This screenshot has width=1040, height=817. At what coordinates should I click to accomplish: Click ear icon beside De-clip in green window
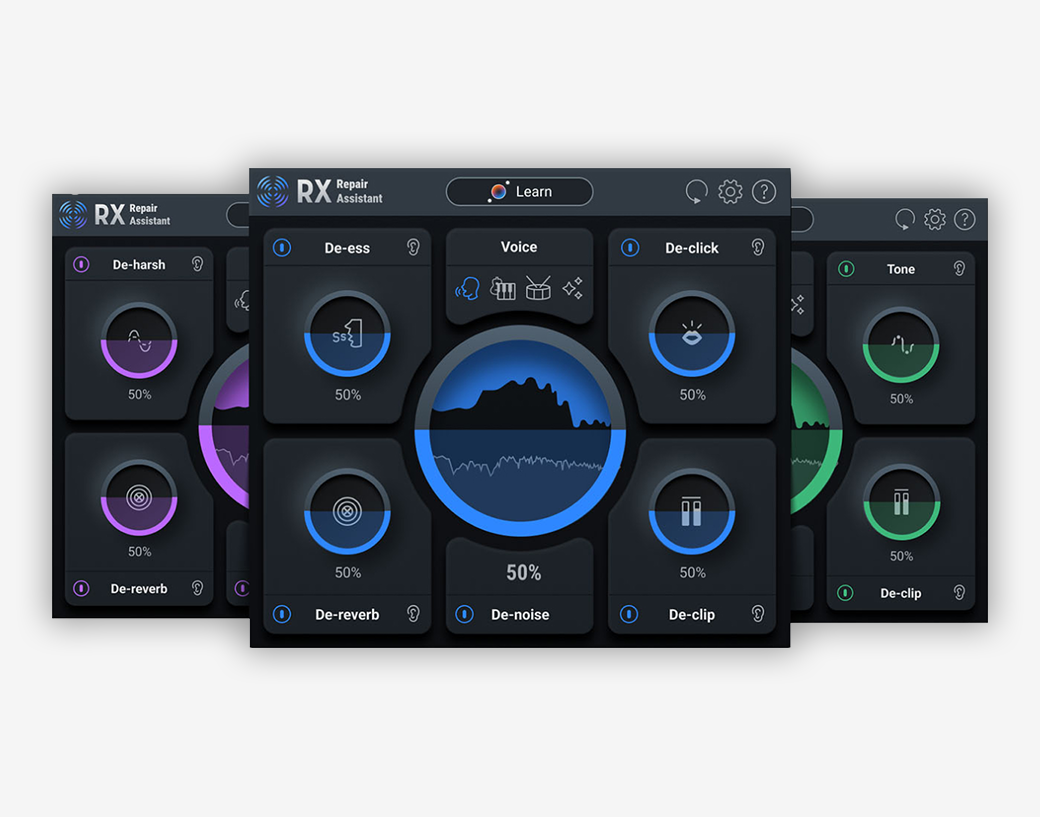coord(959,592)
